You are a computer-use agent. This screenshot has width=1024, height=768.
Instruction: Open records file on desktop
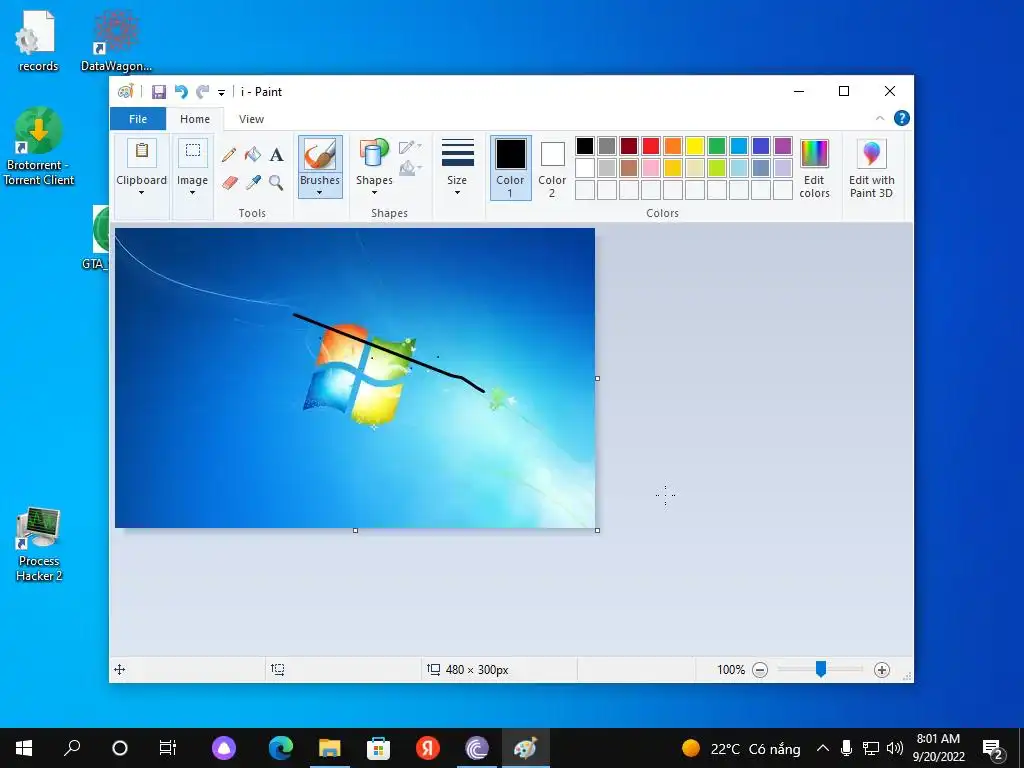[x=38, y=41]
